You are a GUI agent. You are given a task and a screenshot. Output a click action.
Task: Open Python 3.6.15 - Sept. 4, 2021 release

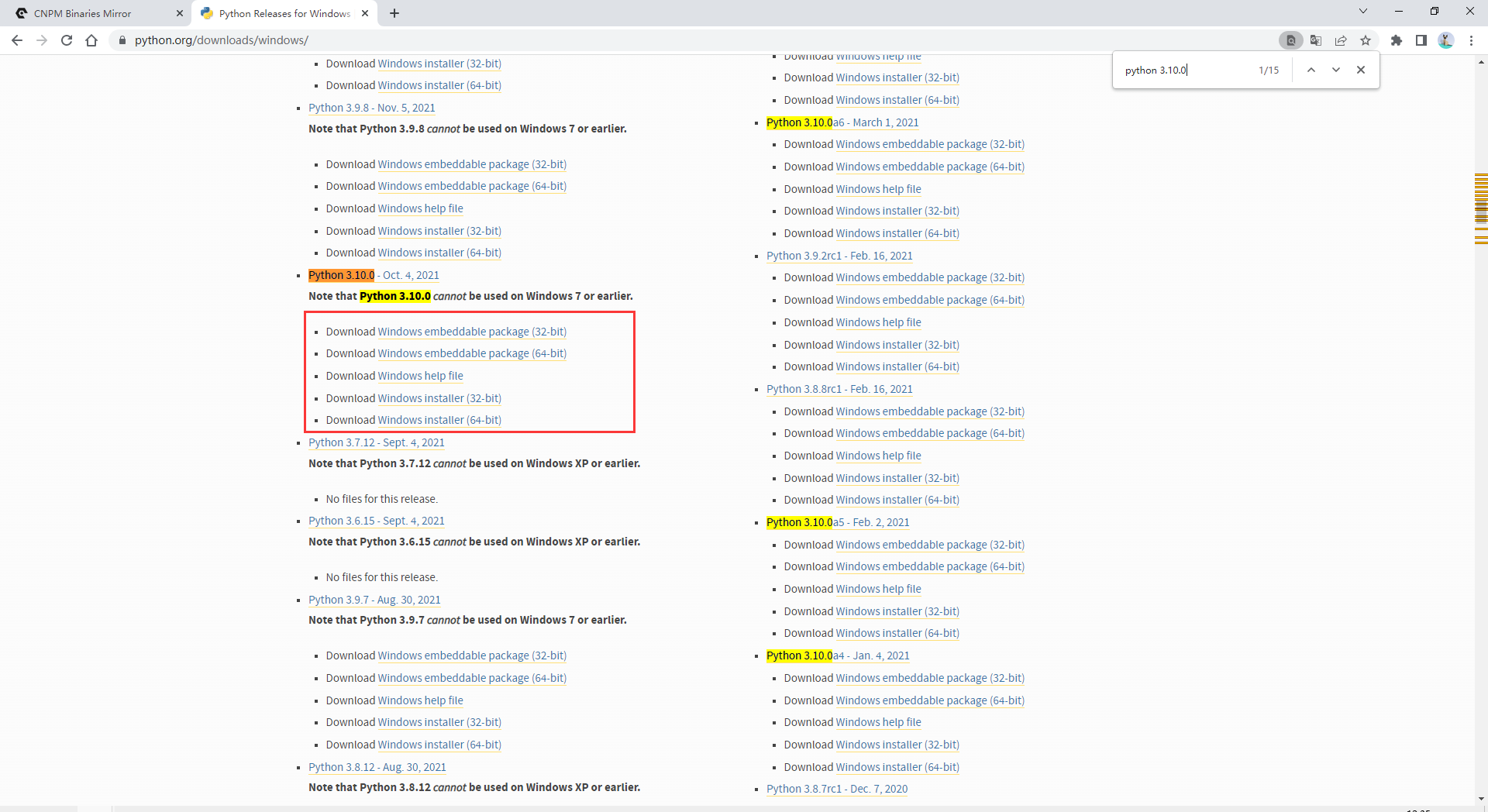377,521
